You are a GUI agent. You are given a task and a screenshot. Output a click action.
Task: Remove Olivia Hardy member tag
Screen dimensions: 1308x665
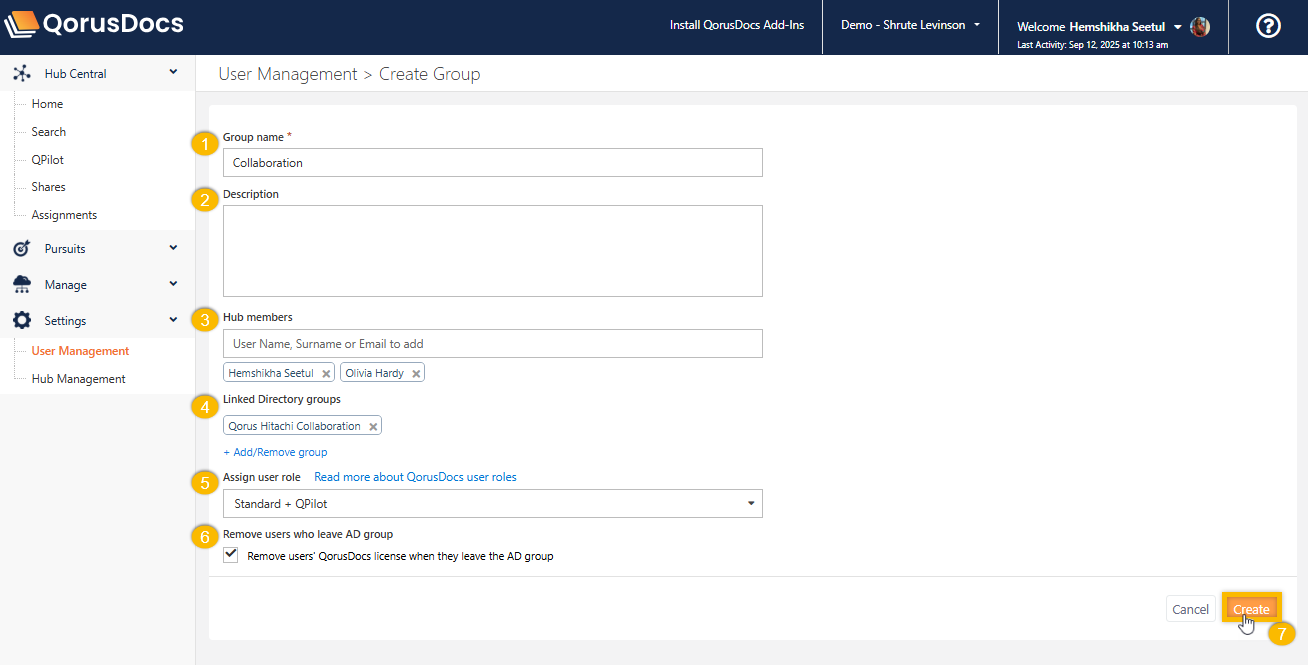tap(416, 373)
